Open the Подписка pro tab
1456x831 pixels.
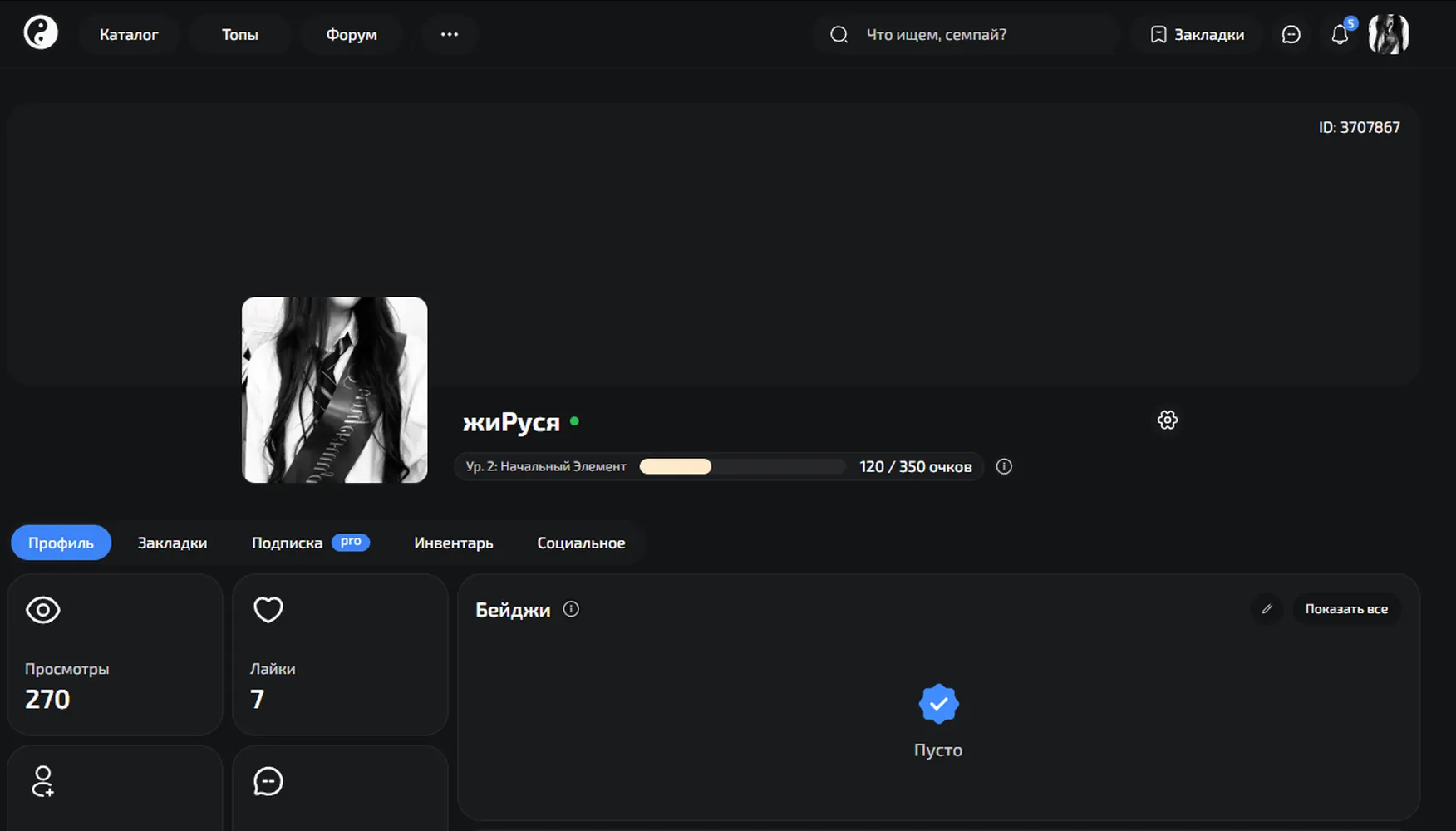pyautogui.click(x=311, y=543)
